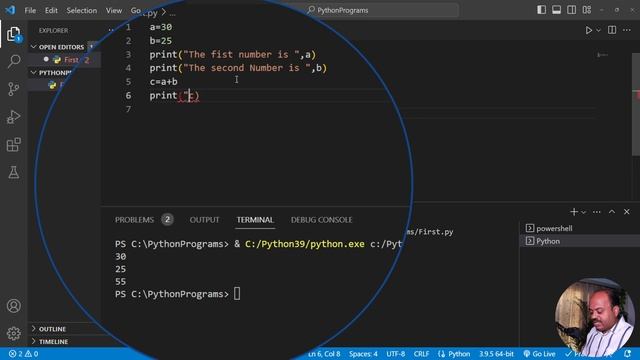Open the Go menu
This screenshot has height=360, width=640.
[136, 10]
